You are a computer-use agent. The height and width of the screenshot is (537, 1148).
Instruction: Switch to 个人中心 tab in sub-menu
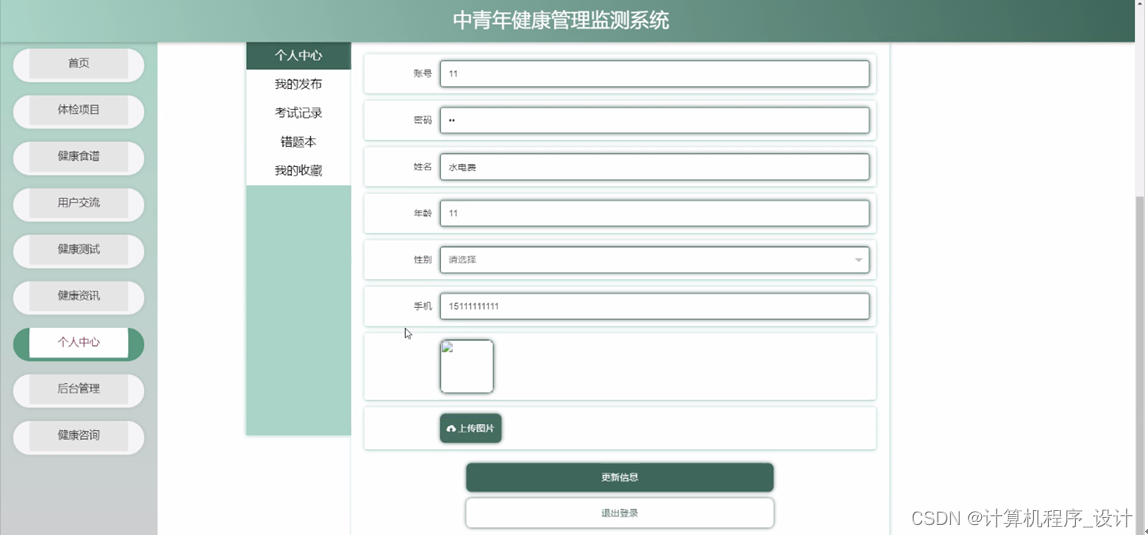pos(299,56)
